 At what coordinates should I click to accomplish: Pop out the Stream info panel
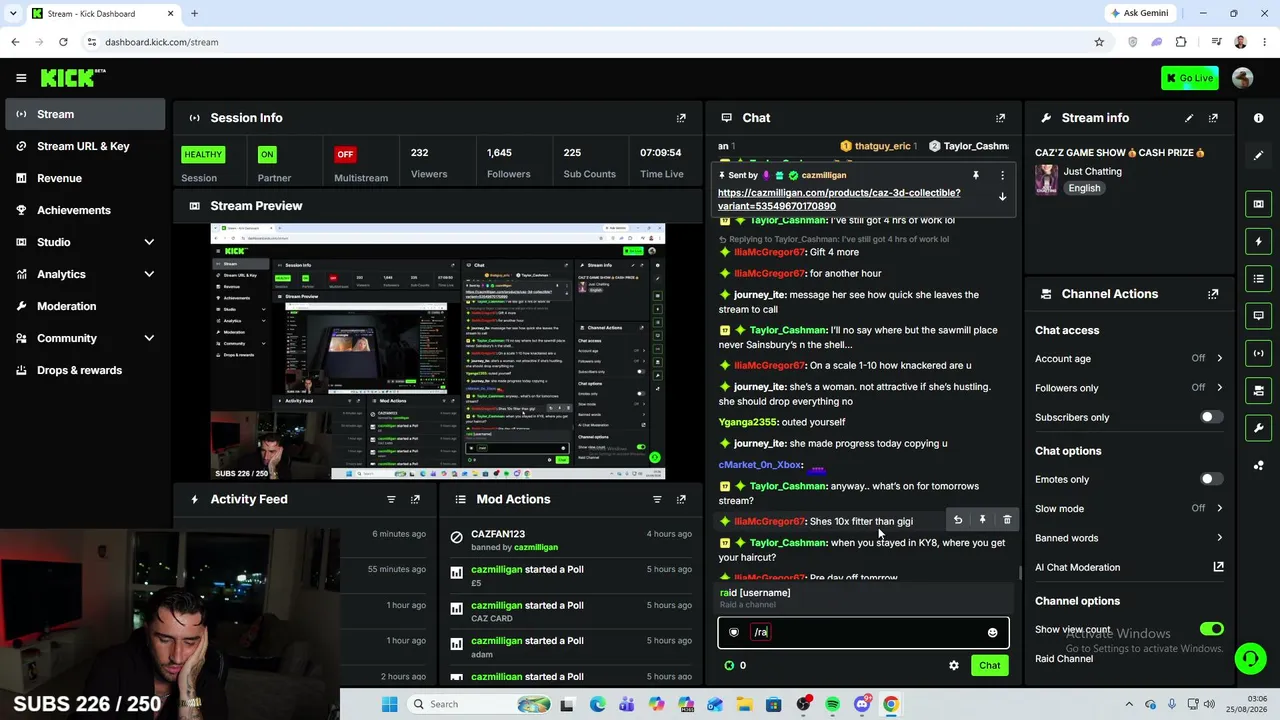click(1213, 118)
